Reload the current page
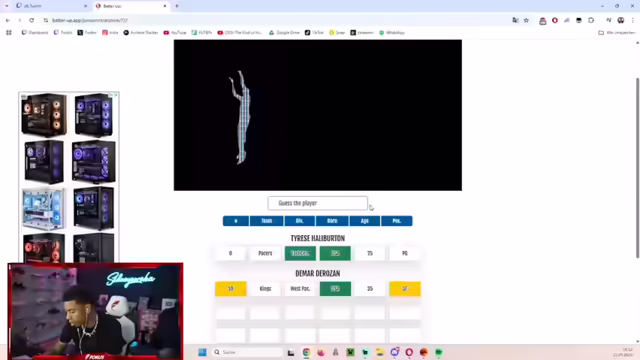Screen dimensions: 640x360 pyautogui.click(x=31, y=20)
